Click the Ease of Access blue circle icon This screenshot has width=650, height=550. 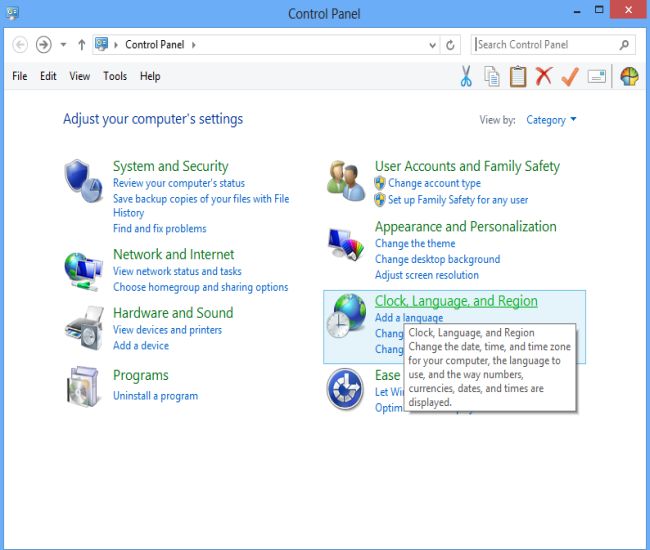(x=345, y=389)
